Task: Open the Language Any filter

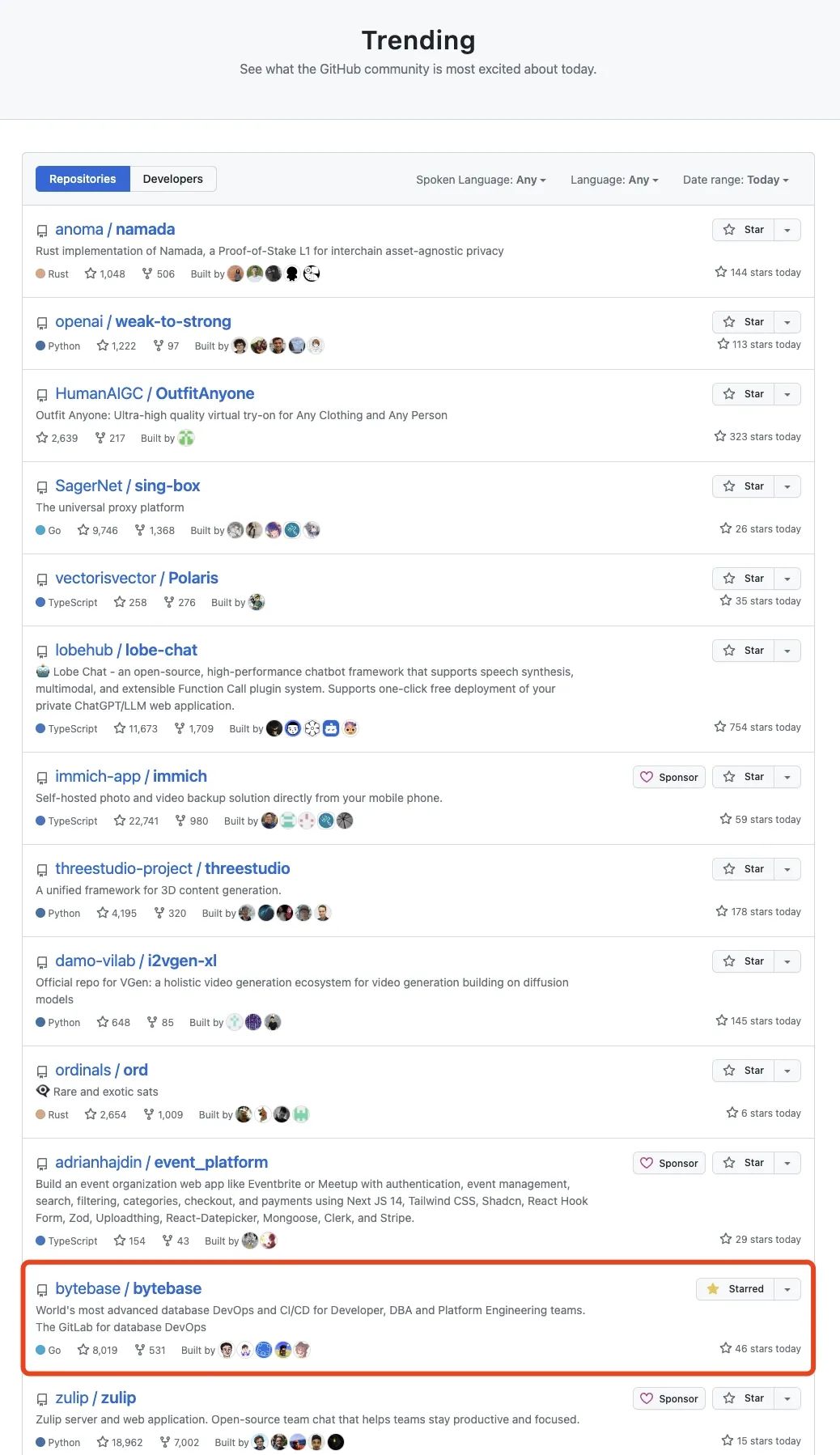Action: click(x=614, y=180)
